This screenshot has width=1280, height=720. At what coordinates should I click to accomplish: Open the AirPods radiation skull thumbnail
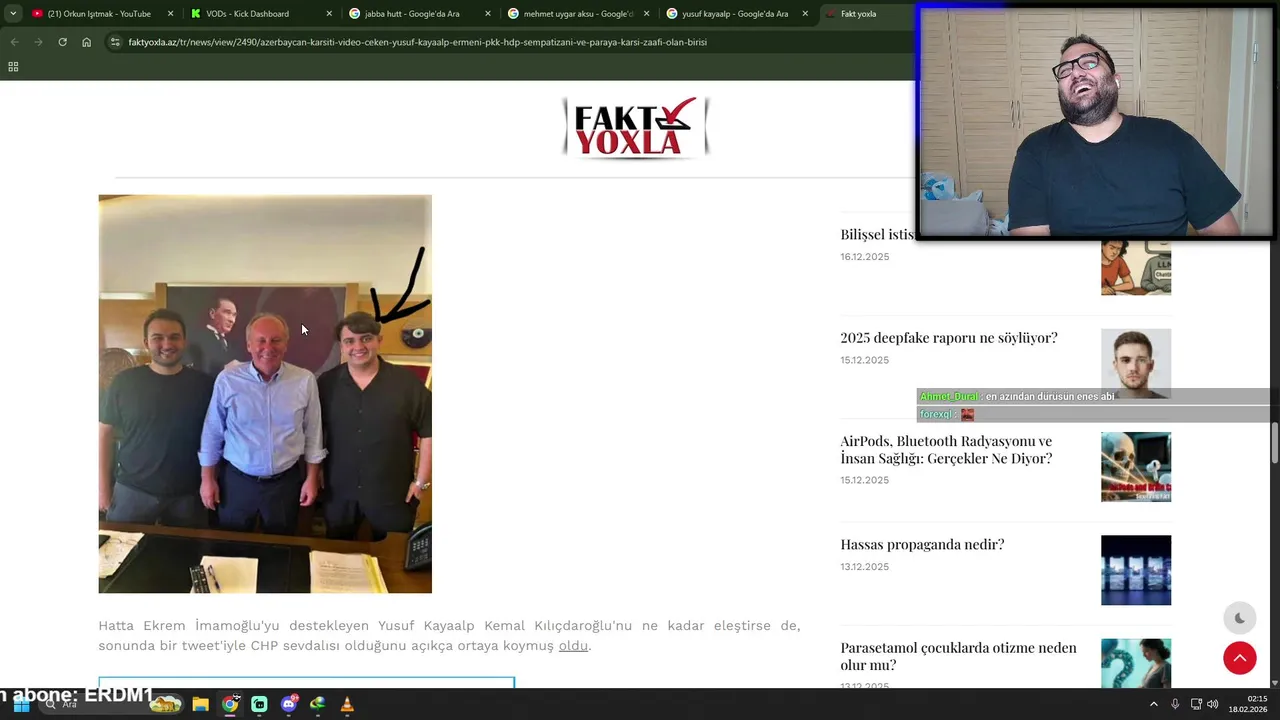[x=1136, y=467]
